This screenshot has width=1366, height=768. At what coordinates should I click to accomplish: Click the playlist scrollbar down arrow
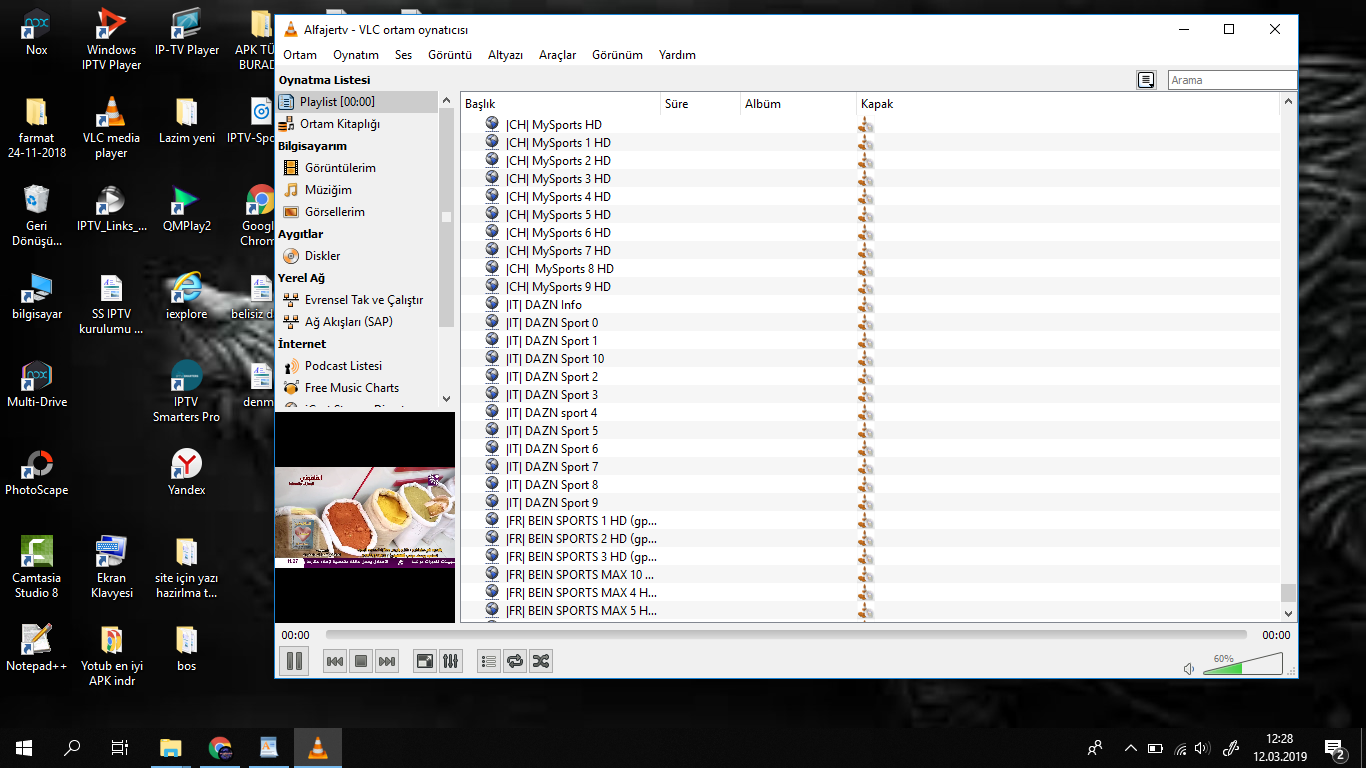pos(1288,613)
